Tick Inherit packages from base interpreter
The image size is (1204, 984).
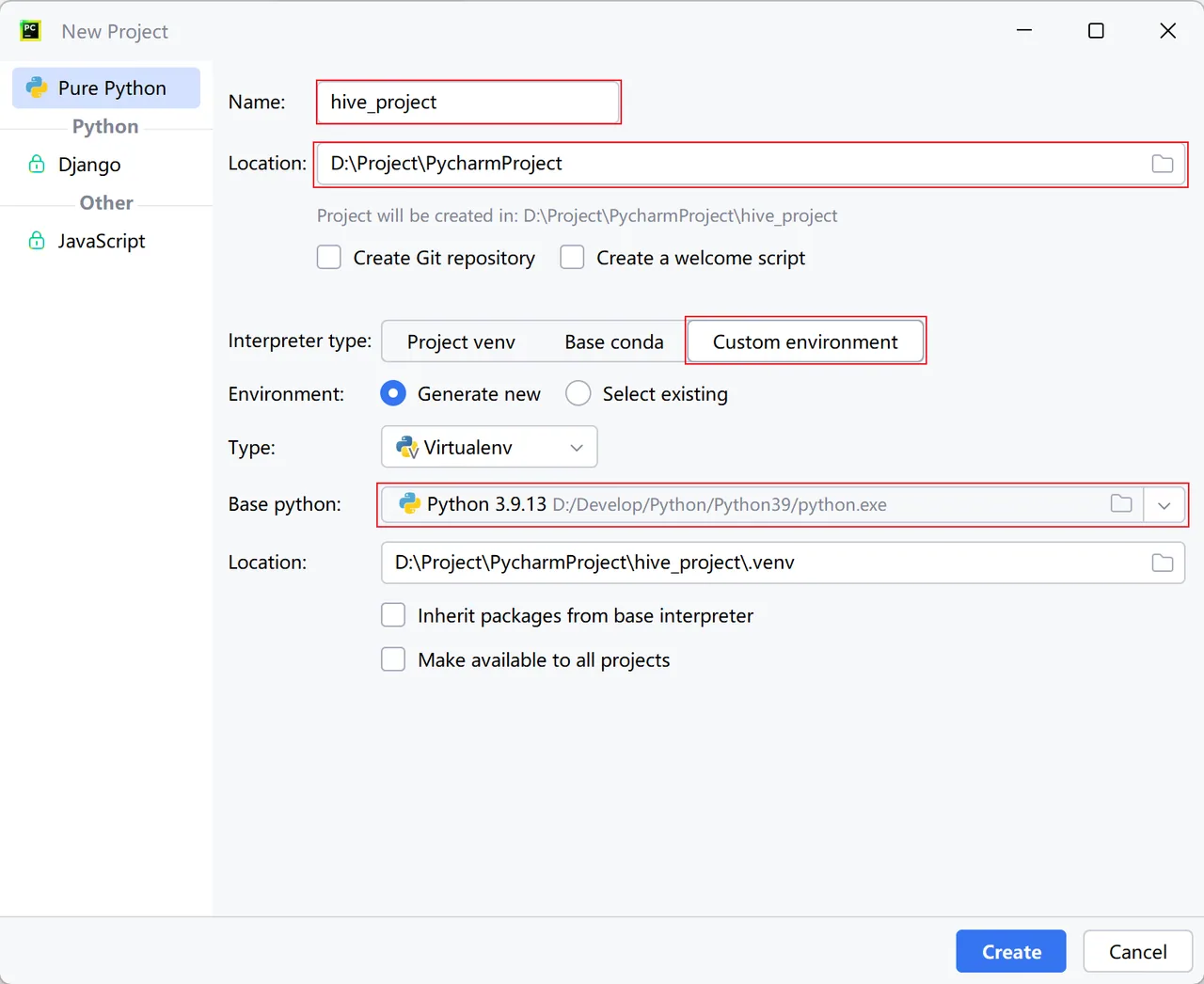[393, 615]
